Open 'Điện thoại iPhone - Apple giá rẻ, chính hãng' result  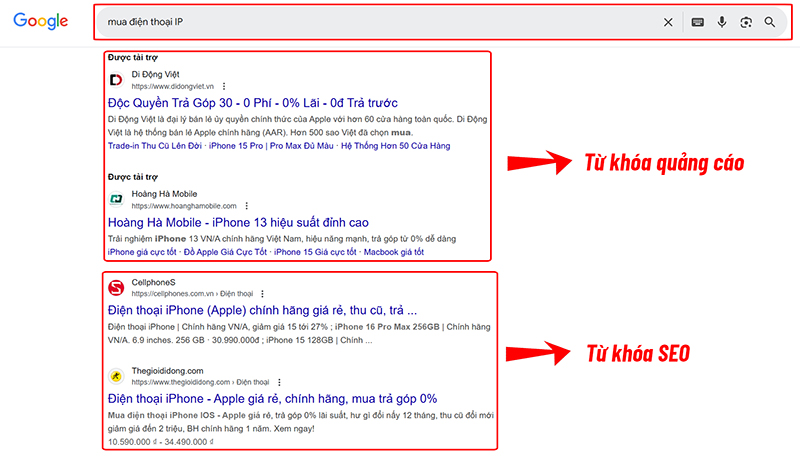pos(272,399)
